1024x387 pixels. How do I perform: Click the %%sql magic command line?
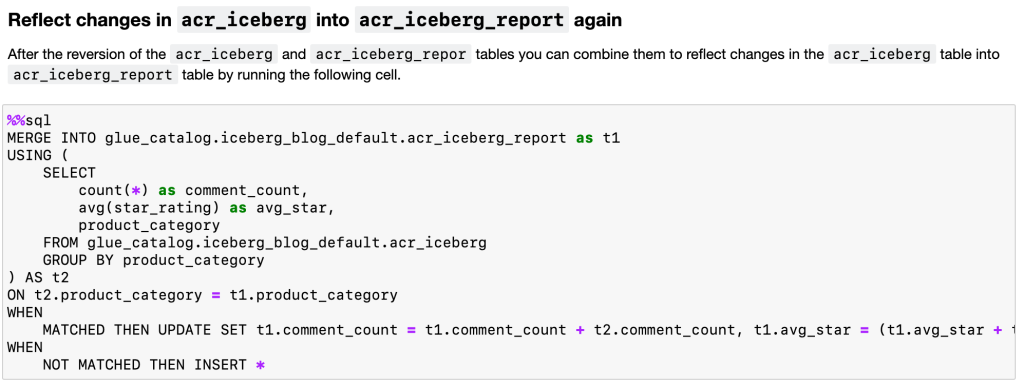pyautogui.click(x=29, y=121)
